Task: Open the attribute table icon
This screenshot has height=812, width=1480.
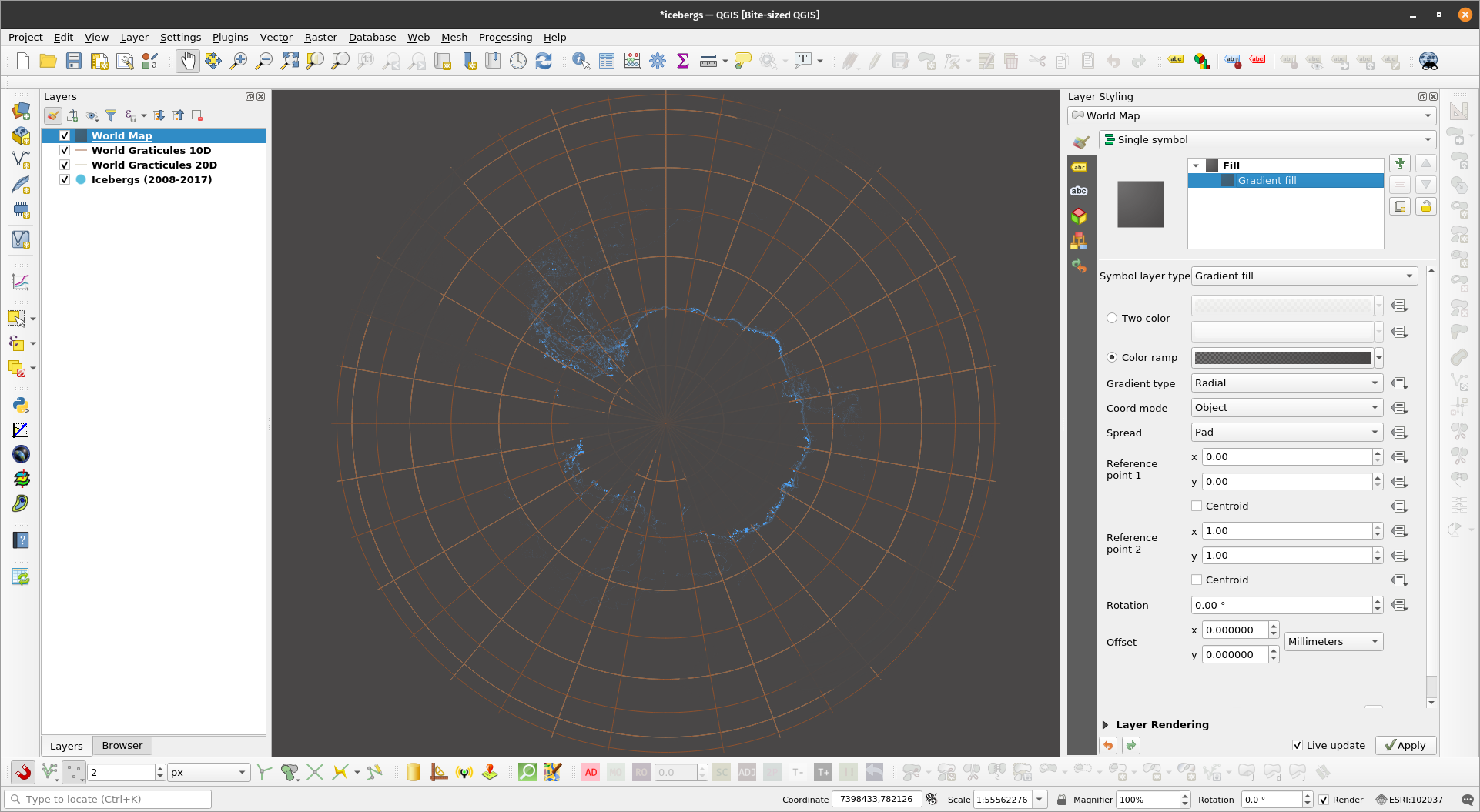Action: pyautogui.click(x=607, y=61)
